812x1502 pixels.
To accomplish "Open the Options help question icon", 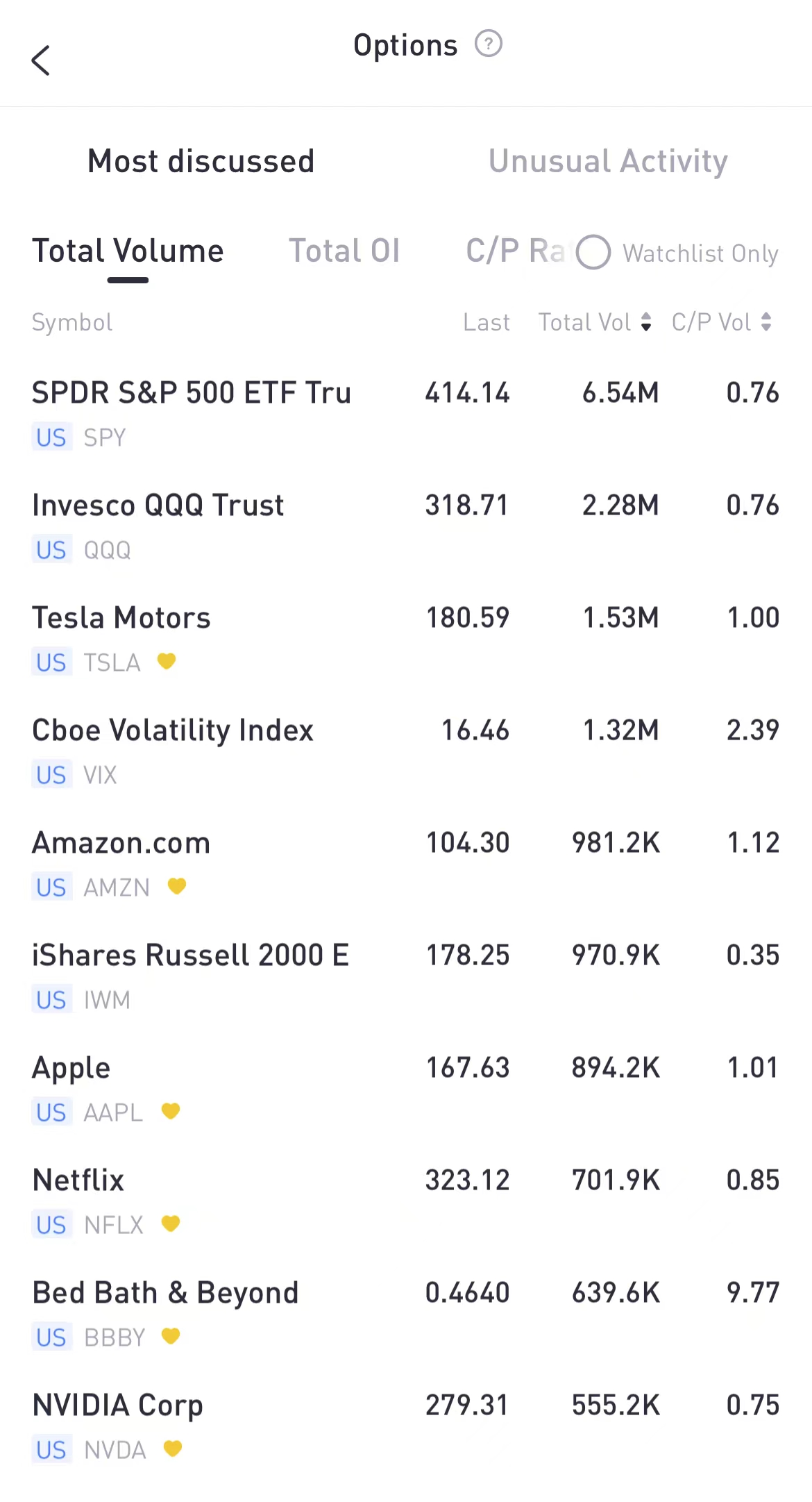I will coord(488,44).
